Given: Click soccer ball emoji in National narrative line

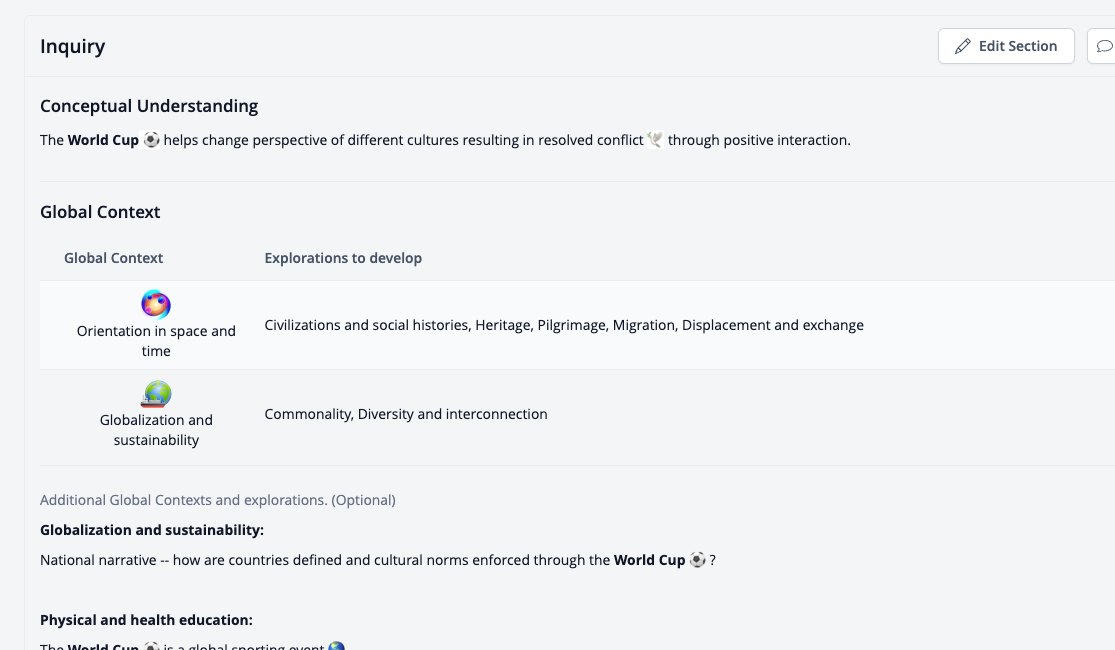Looking at the screenshot, I should 698,560.
